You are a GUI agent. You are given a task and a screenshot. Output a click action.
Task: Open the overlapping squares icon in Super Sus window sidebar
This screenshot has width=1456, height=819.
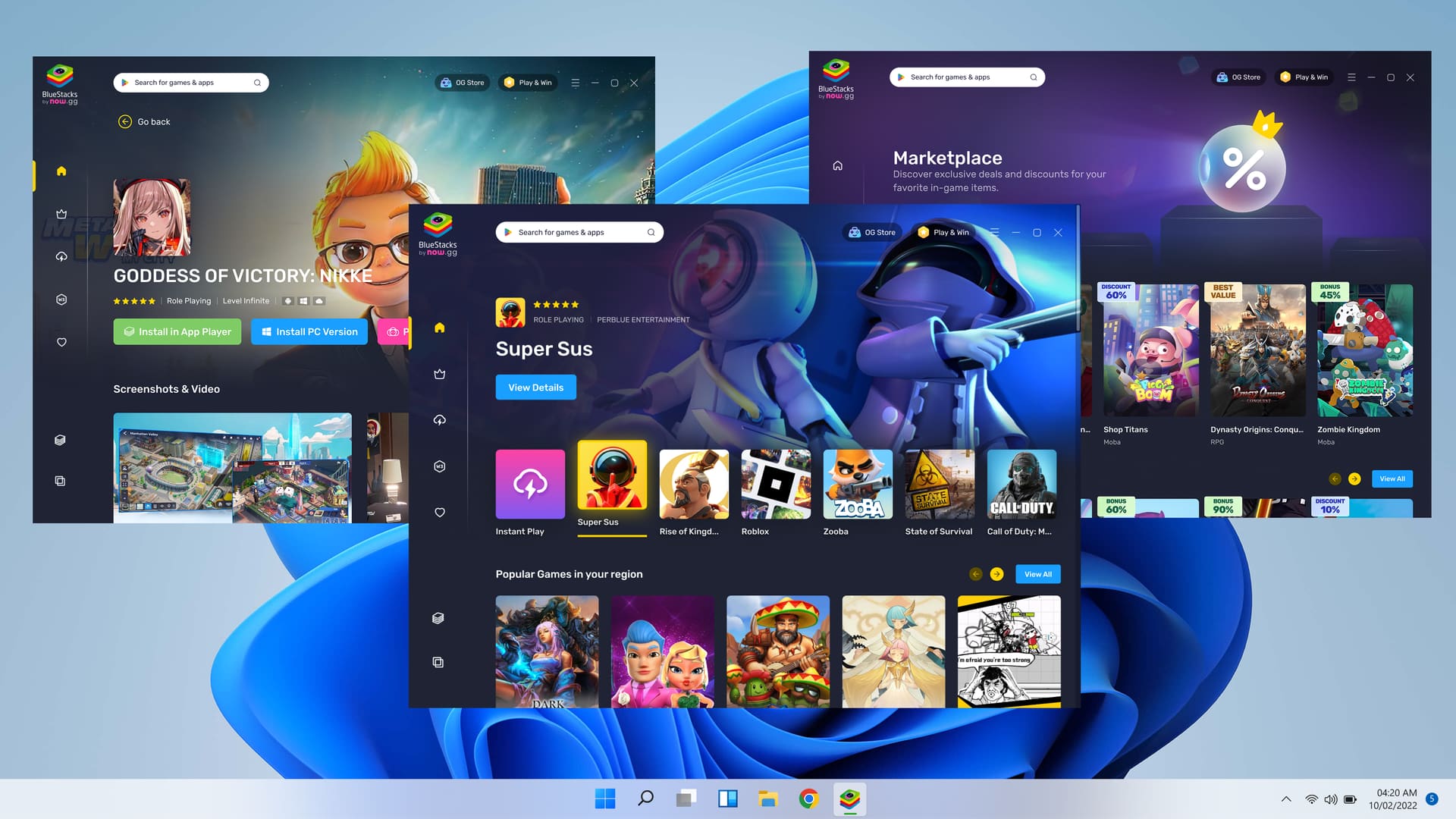click(x=438, y=662)
